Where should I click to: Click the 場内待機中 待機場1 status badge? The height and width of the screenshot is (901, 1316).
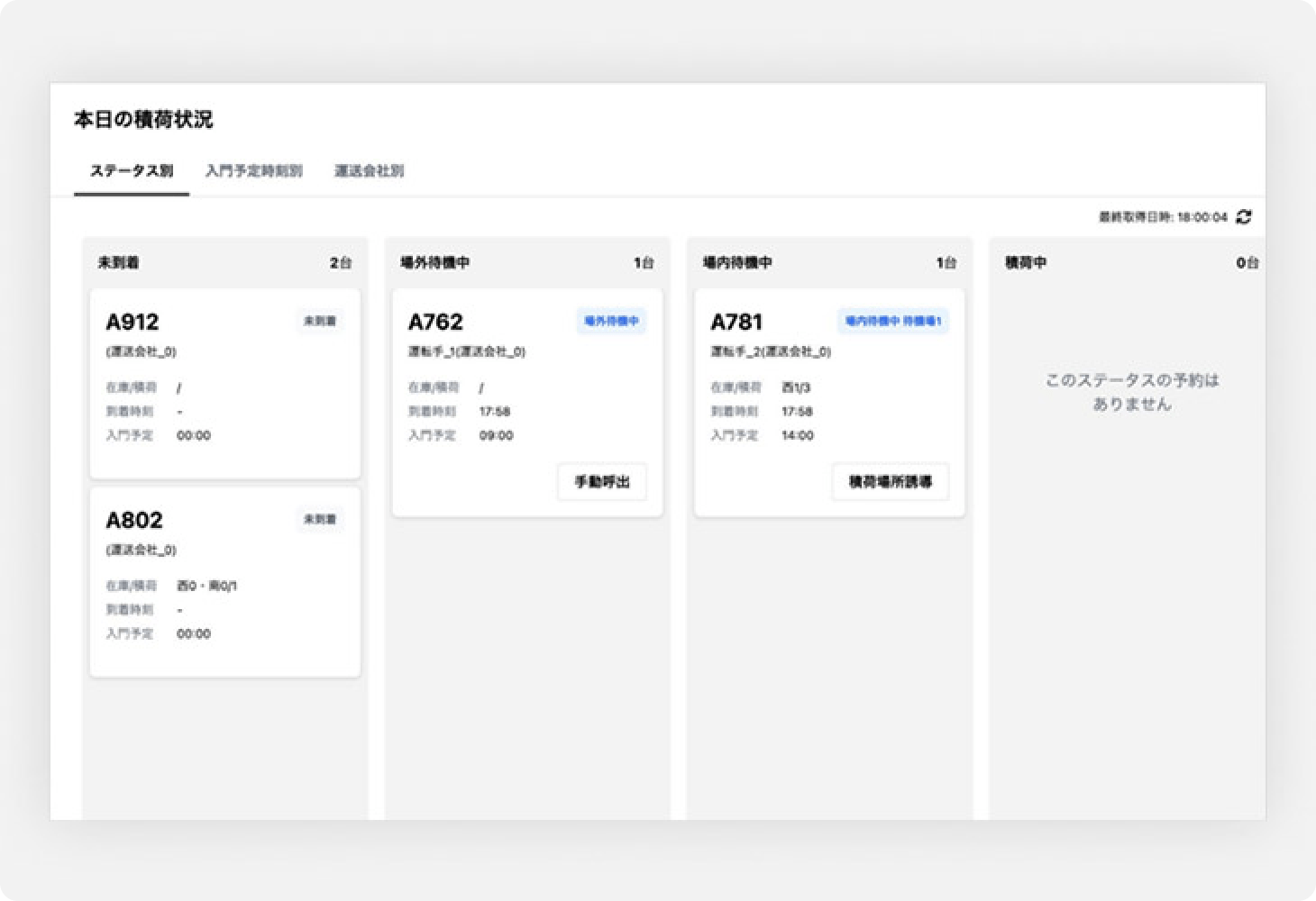[892, 321]
